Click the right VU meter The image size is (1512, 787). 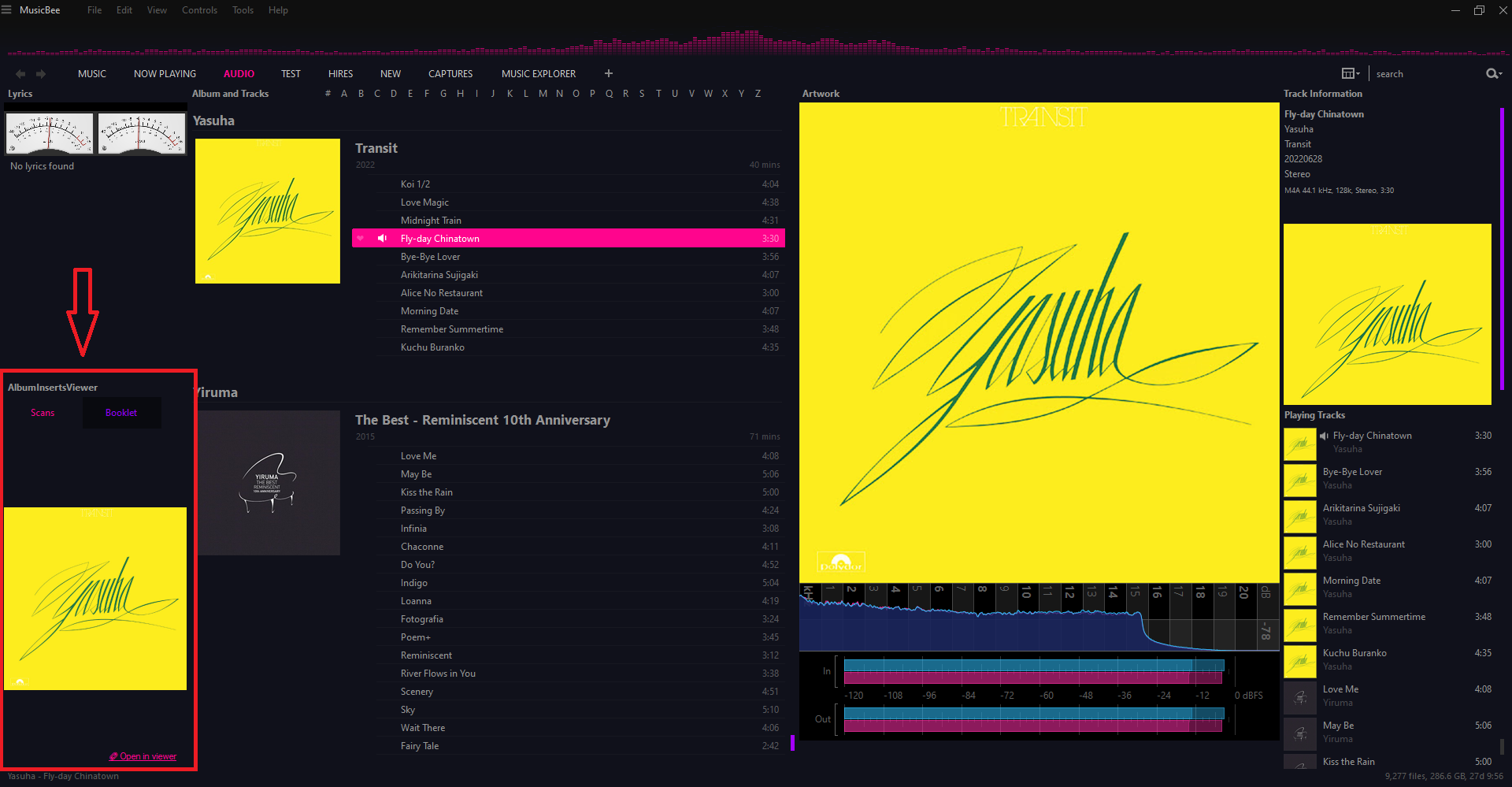click(142, 133)
